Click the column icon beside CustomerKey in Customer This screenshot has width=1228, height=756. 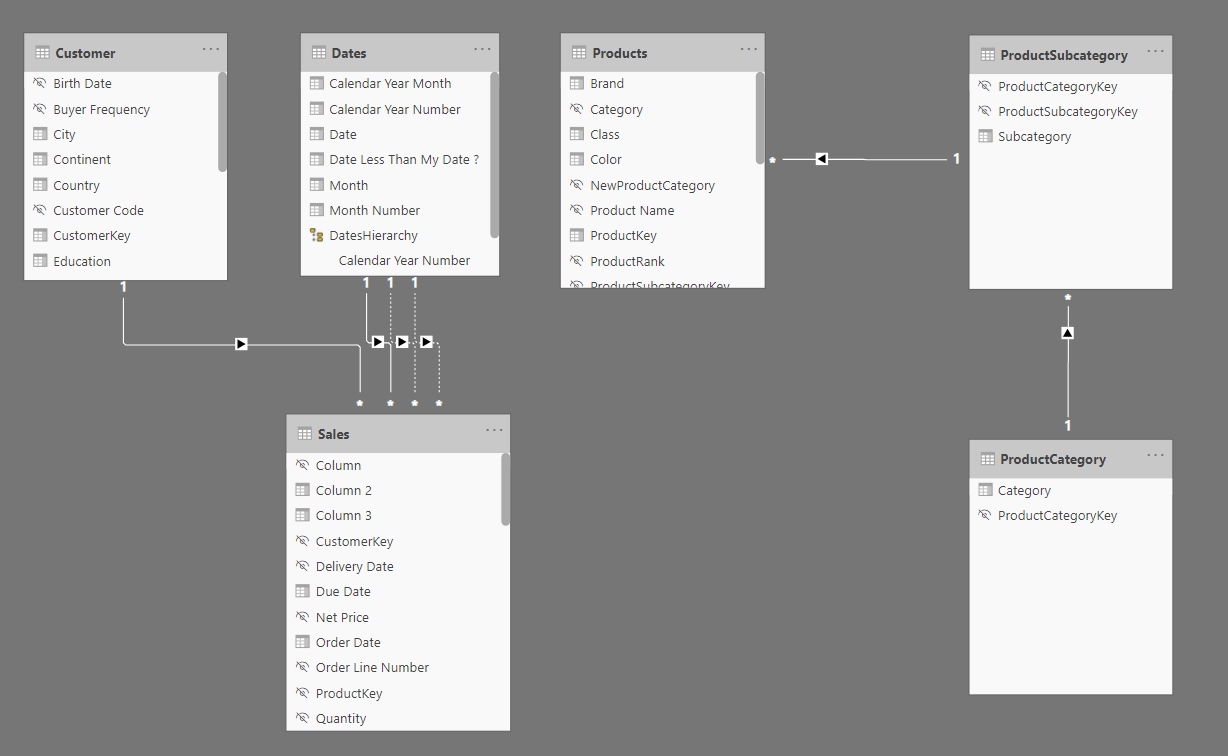pos(40,235)
